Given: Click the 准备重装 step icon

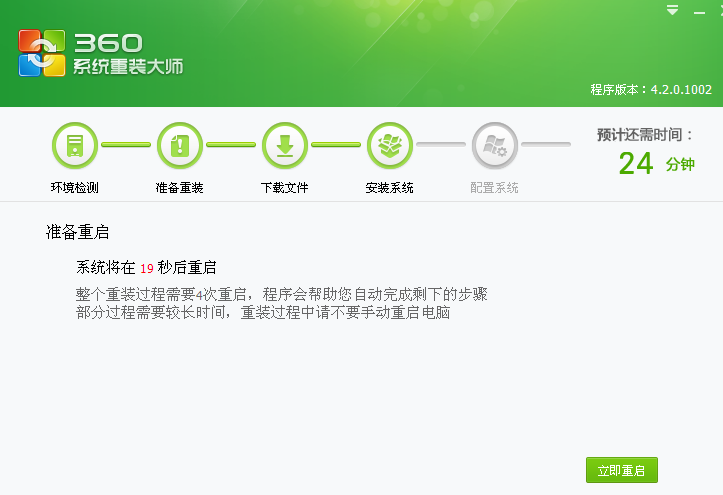Looking at the screenshot, I should pyautogui.click(x=180, y=146).
